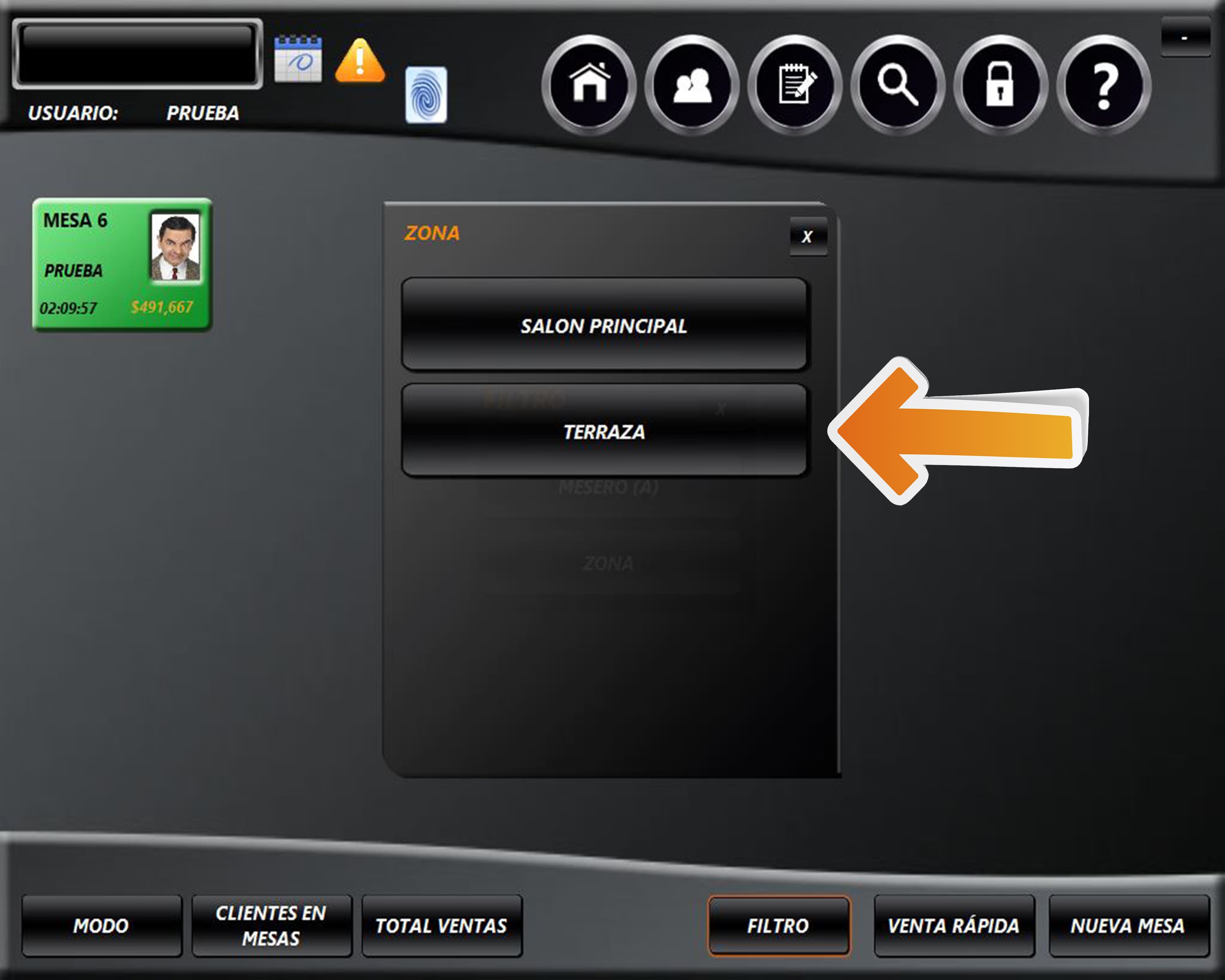Click the calendar icon

[298, 59]
